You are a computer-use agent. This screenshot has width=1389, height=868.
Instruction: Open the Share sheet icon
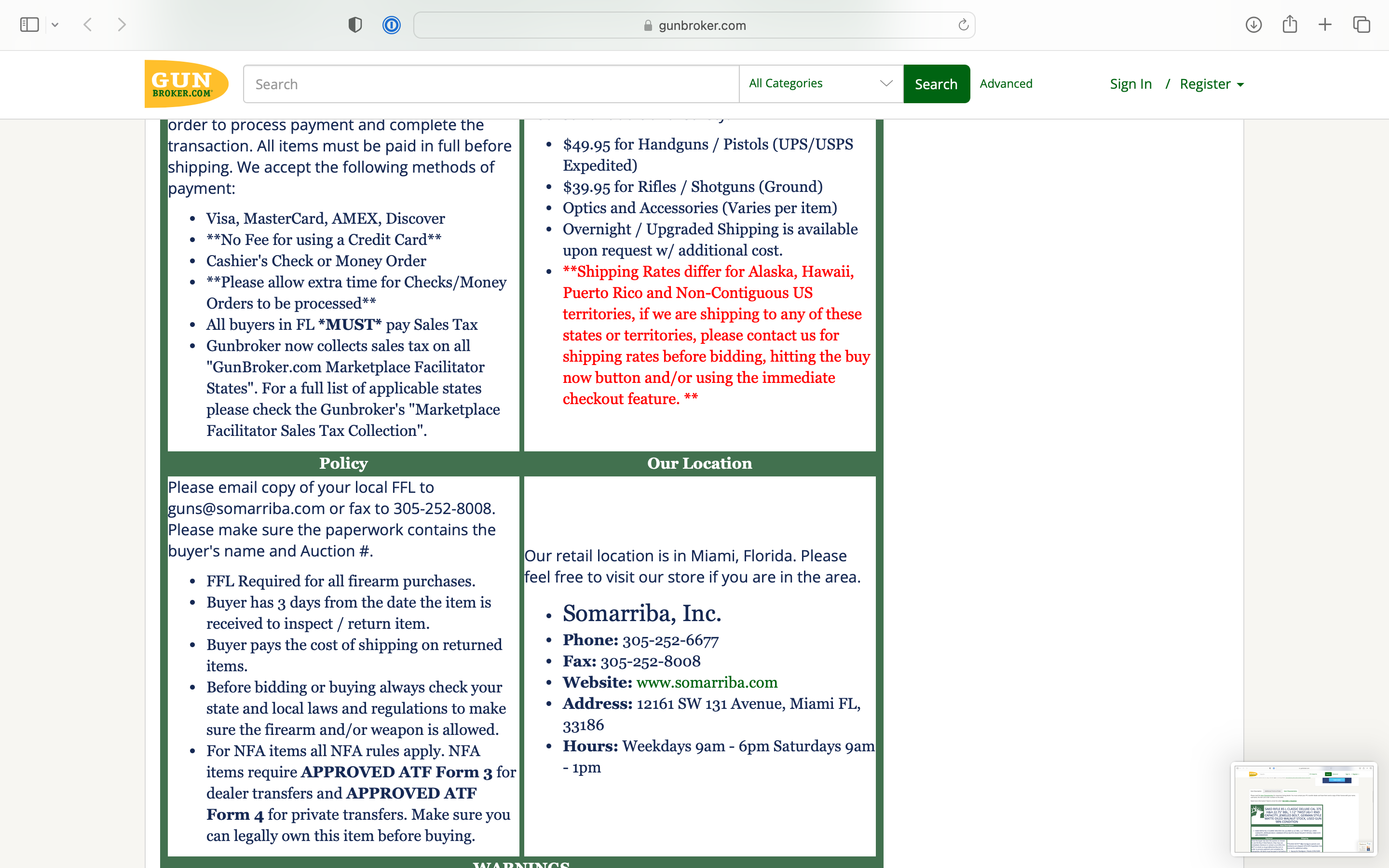click(x=1290, y=24)
